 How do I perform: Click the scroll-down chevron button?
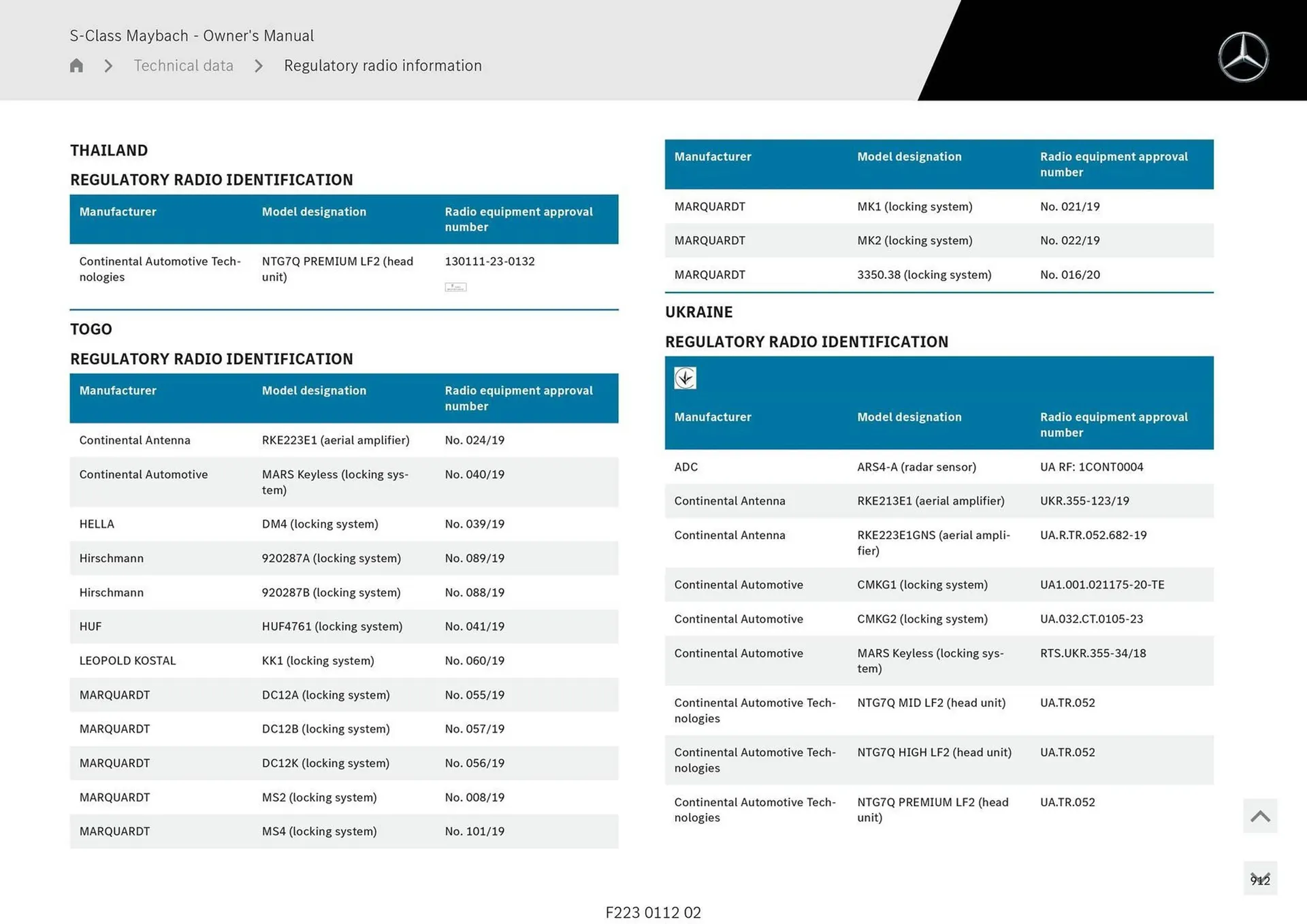[1260, 878]
